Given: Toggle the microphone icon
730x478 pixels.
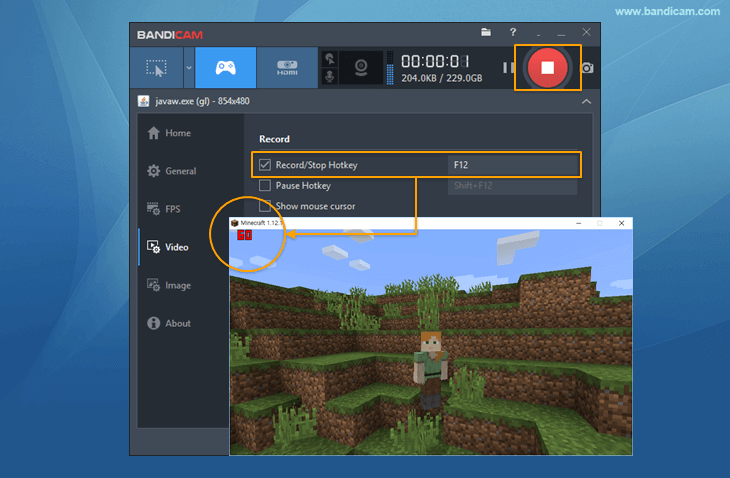Looking at the screenshot, I should click(331, 76).
